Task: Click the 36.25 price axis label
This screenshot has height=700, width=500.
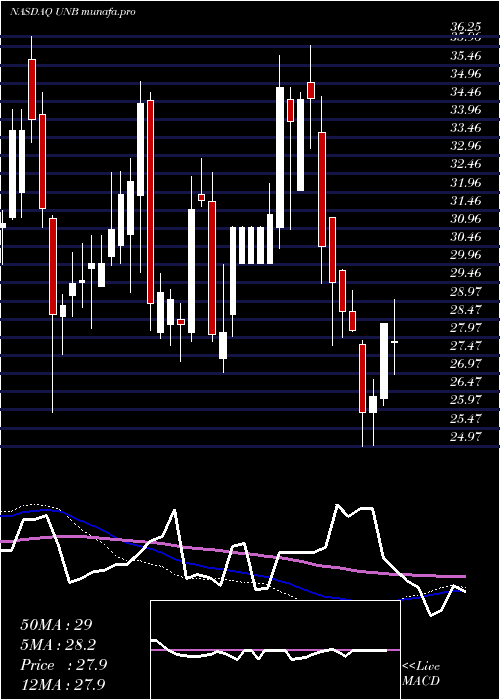Action: [x=466, y=28]
